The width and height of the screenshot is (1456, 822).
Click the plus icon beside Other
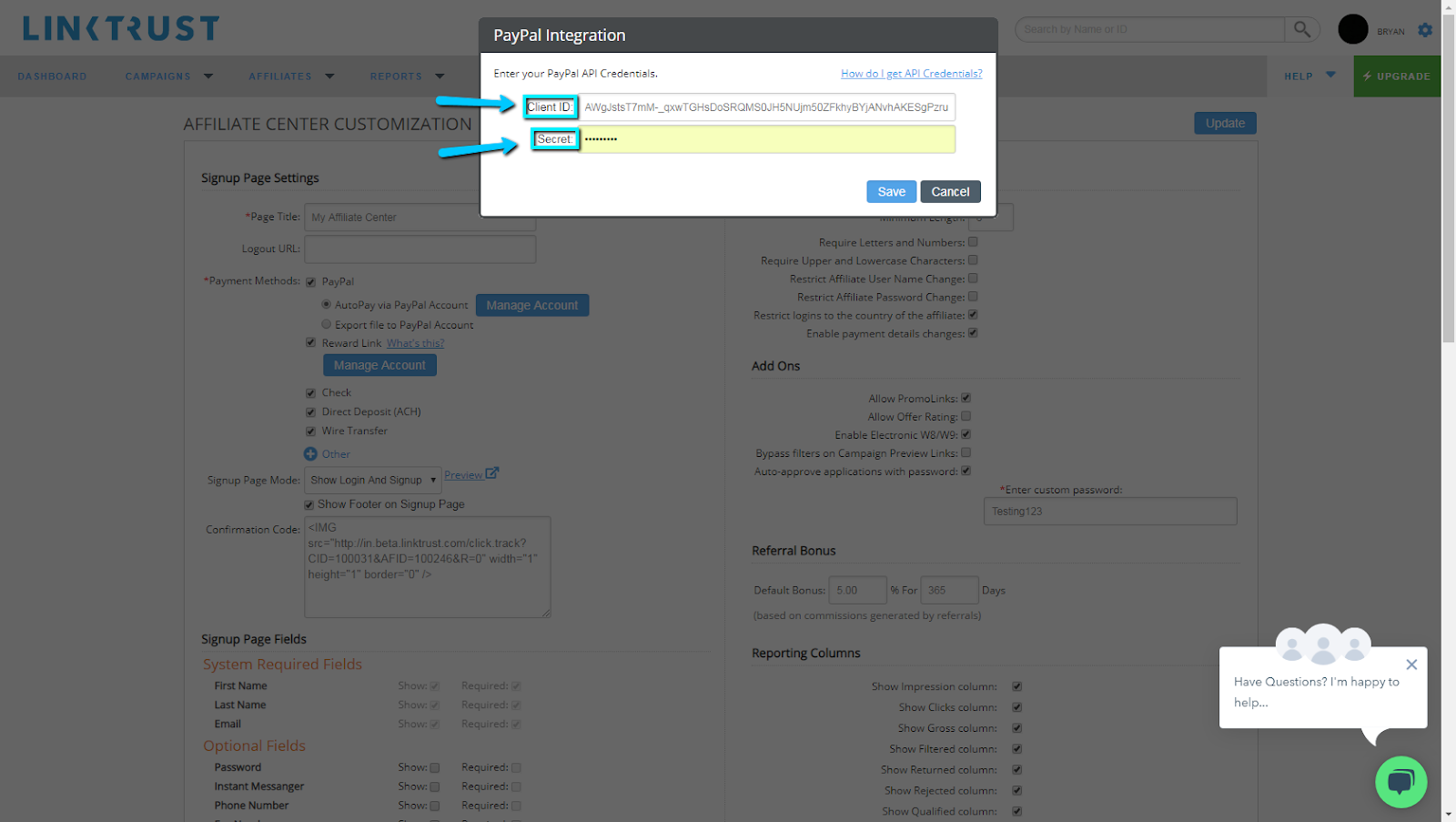310,453
